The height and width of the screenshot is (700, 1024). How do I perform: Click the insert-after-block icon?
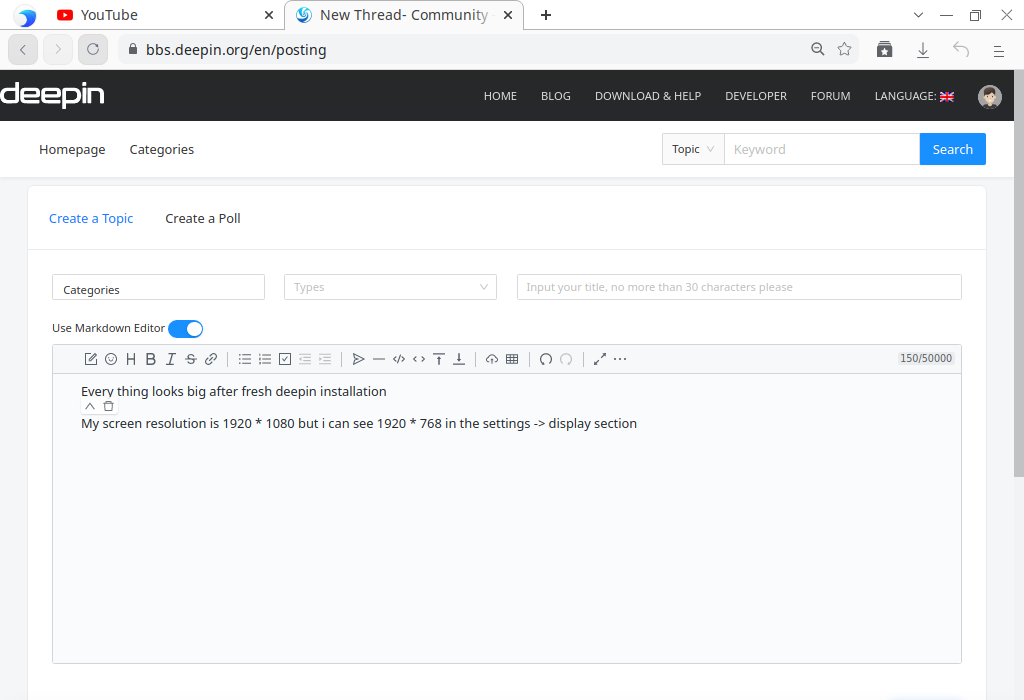(x=459, y=359)
